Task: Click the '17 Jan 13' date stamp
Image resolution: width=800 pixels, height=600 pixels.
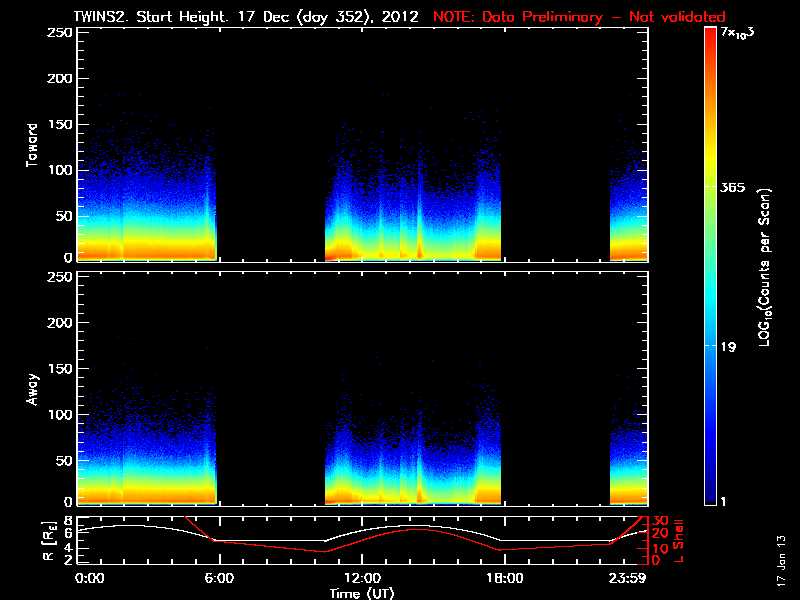Action: (x=781, y=559)
